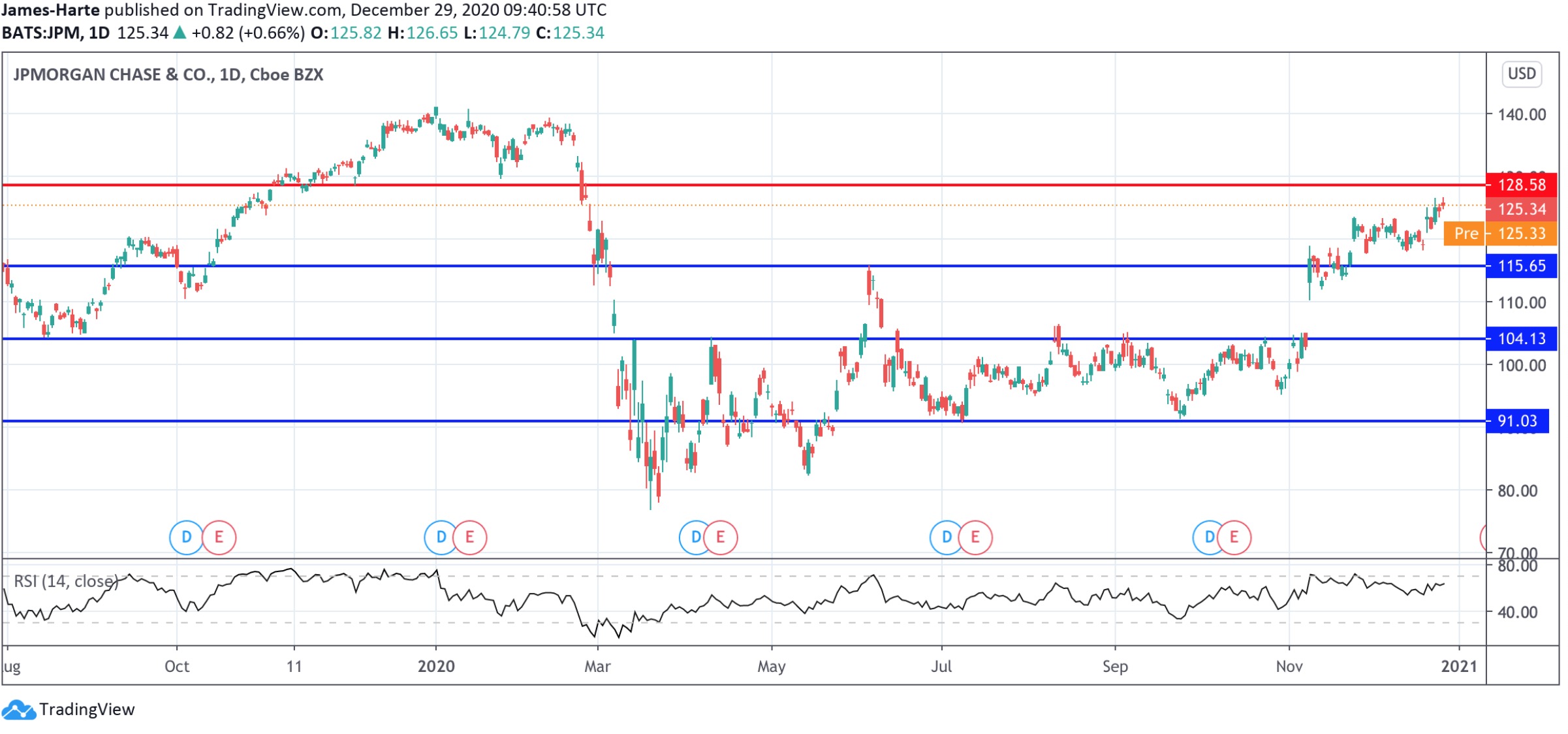1568x734 pixels.
Task: Select the 'E' marker between Mar and May
Action: (x=721, y=537)
